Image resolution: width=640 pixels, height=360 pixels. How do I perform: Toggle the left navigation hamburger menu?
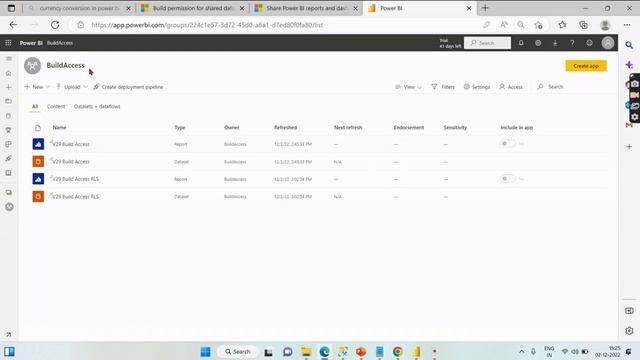point(9,59)
